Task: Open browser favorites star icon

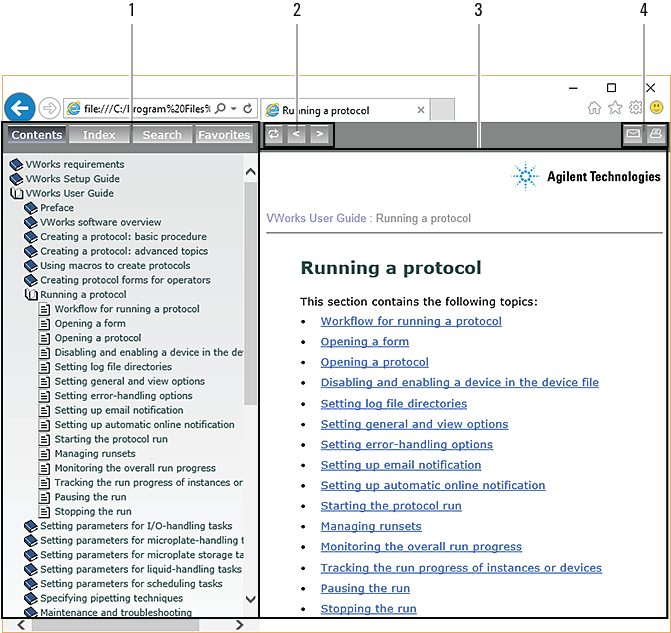Action: (615, 108)
